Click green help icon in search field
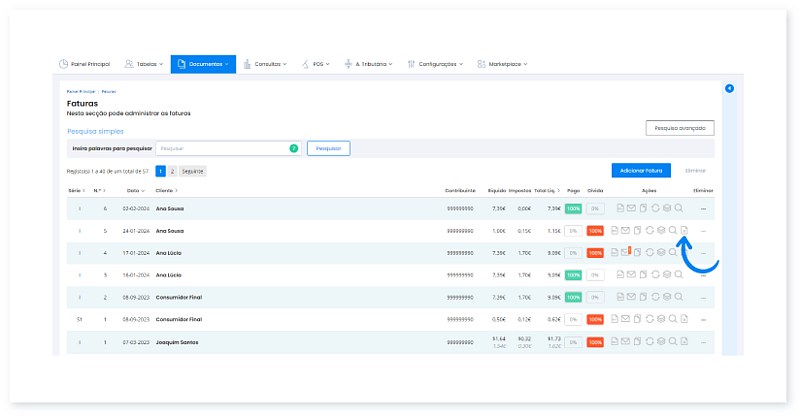 [x=293, y=148]
